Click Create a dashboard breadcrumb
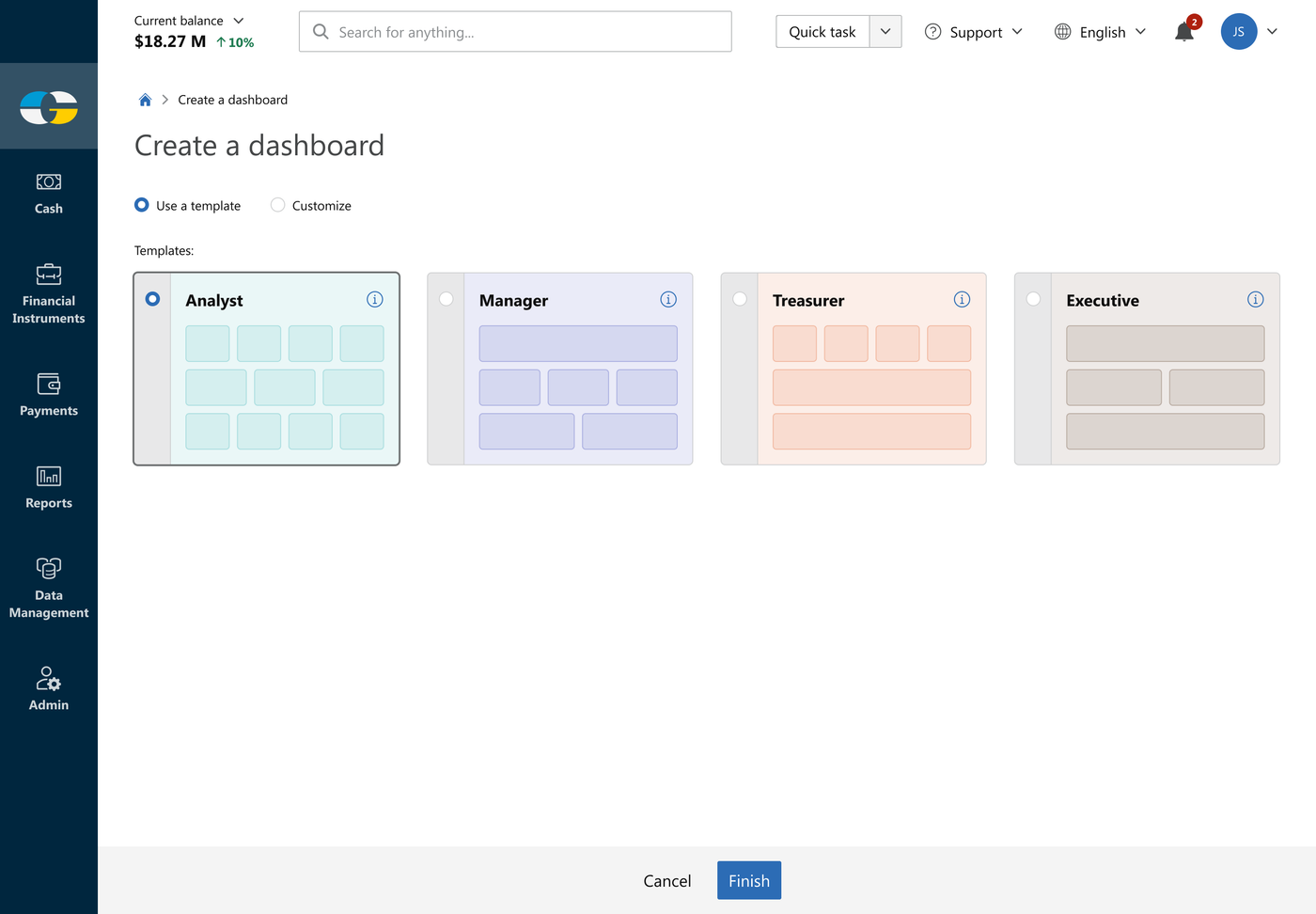1316x914 pixels. (x=233, y=100)
